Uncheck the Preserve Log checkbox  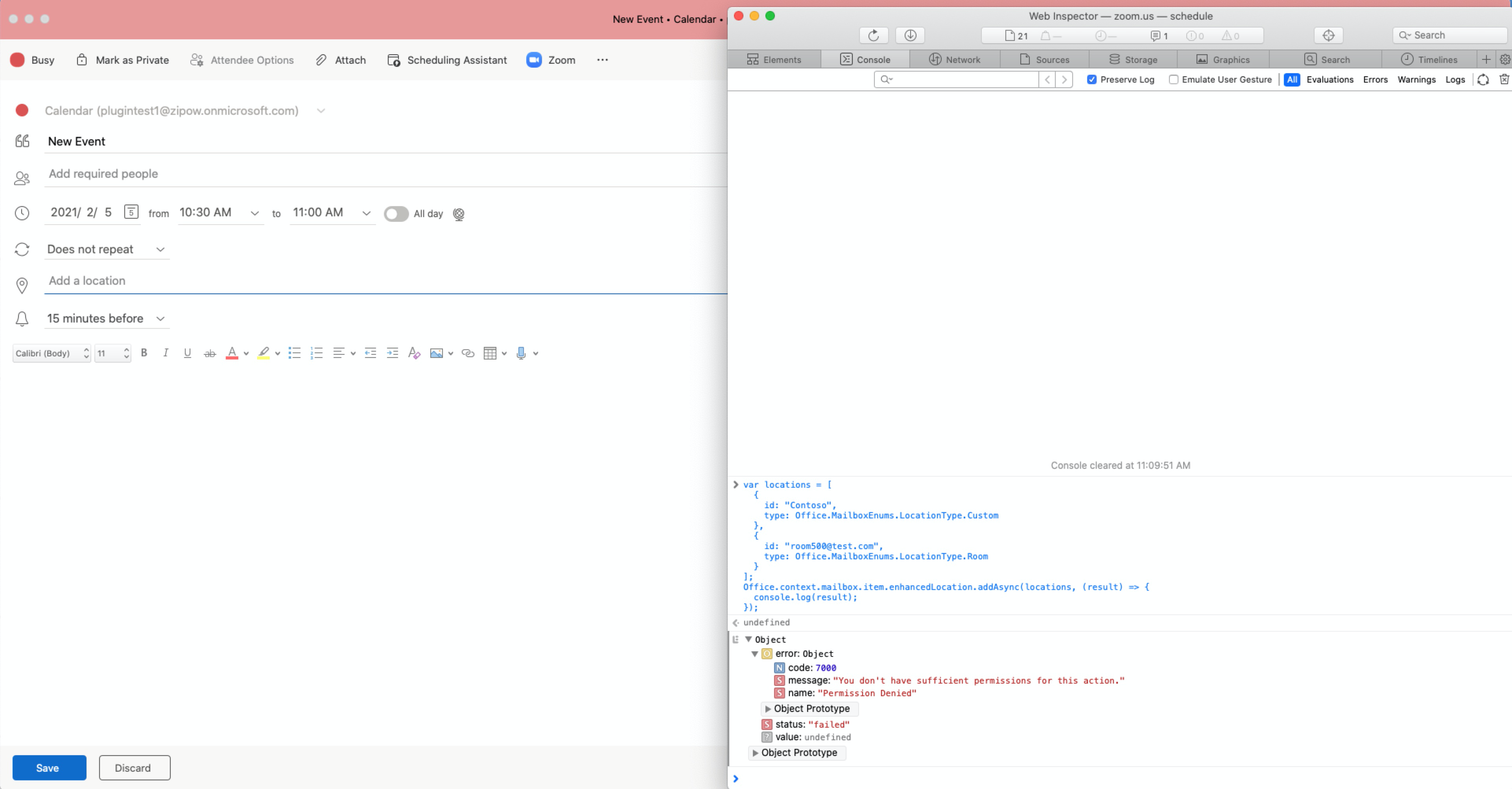point(1092,79)
